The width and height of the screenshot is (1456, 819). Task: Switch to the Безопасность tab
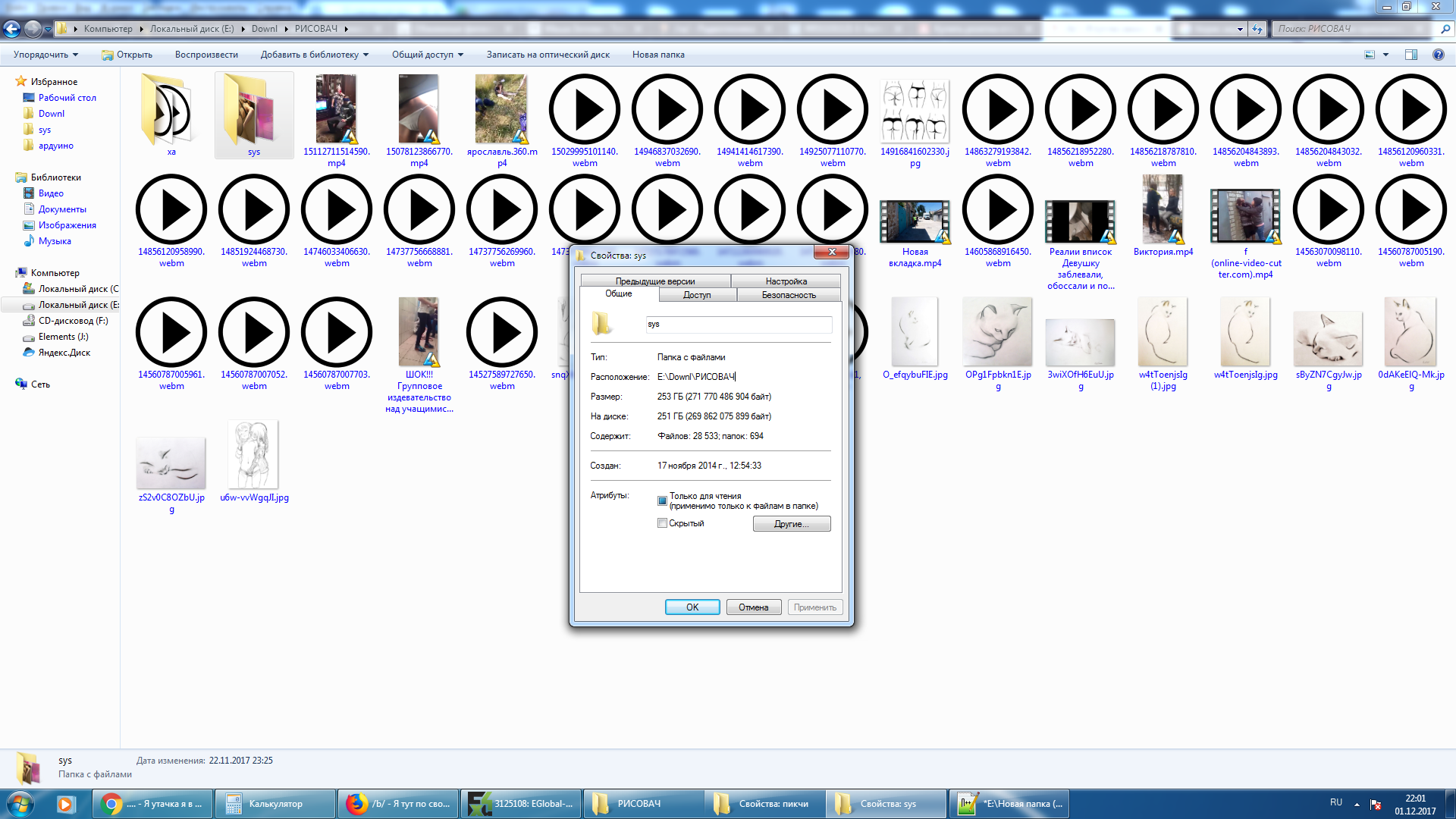[x=789, y=295]
